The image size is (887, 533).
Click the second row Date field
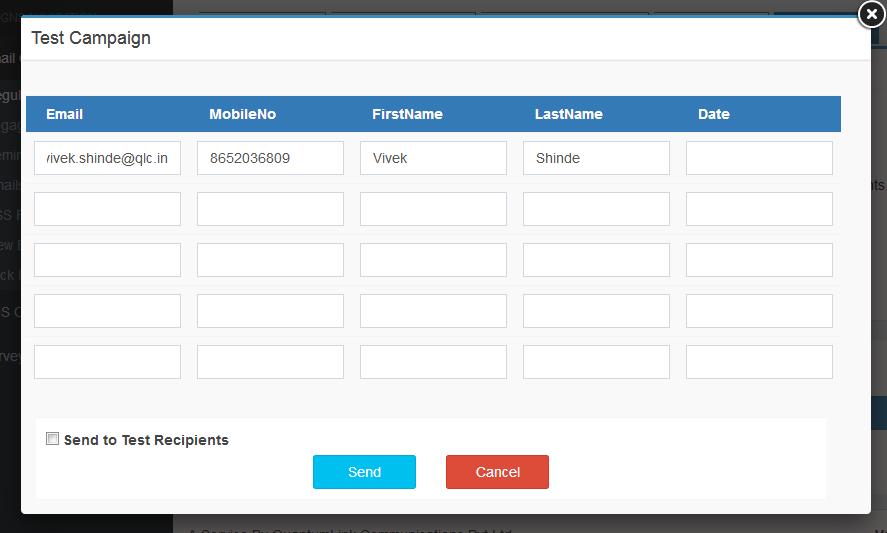pyautogui.click(x=759, y=209)
